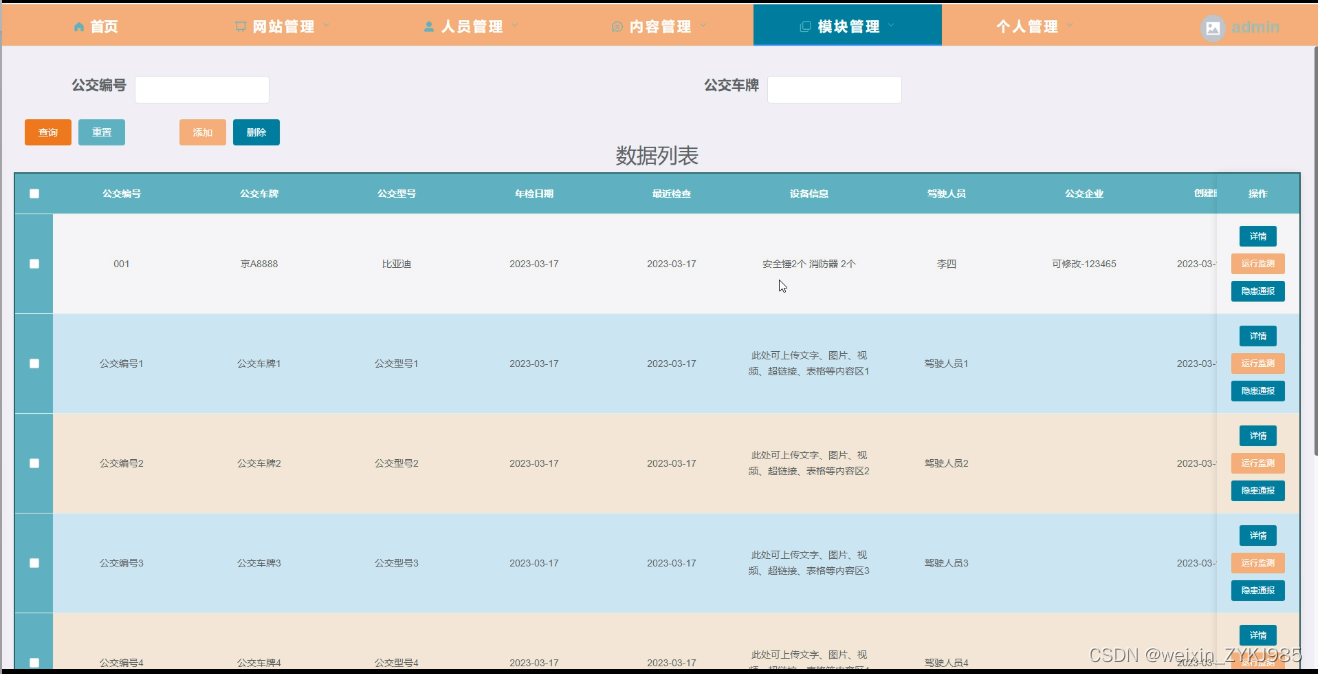Click the 数据列表 heading

(x=657, y=156)
